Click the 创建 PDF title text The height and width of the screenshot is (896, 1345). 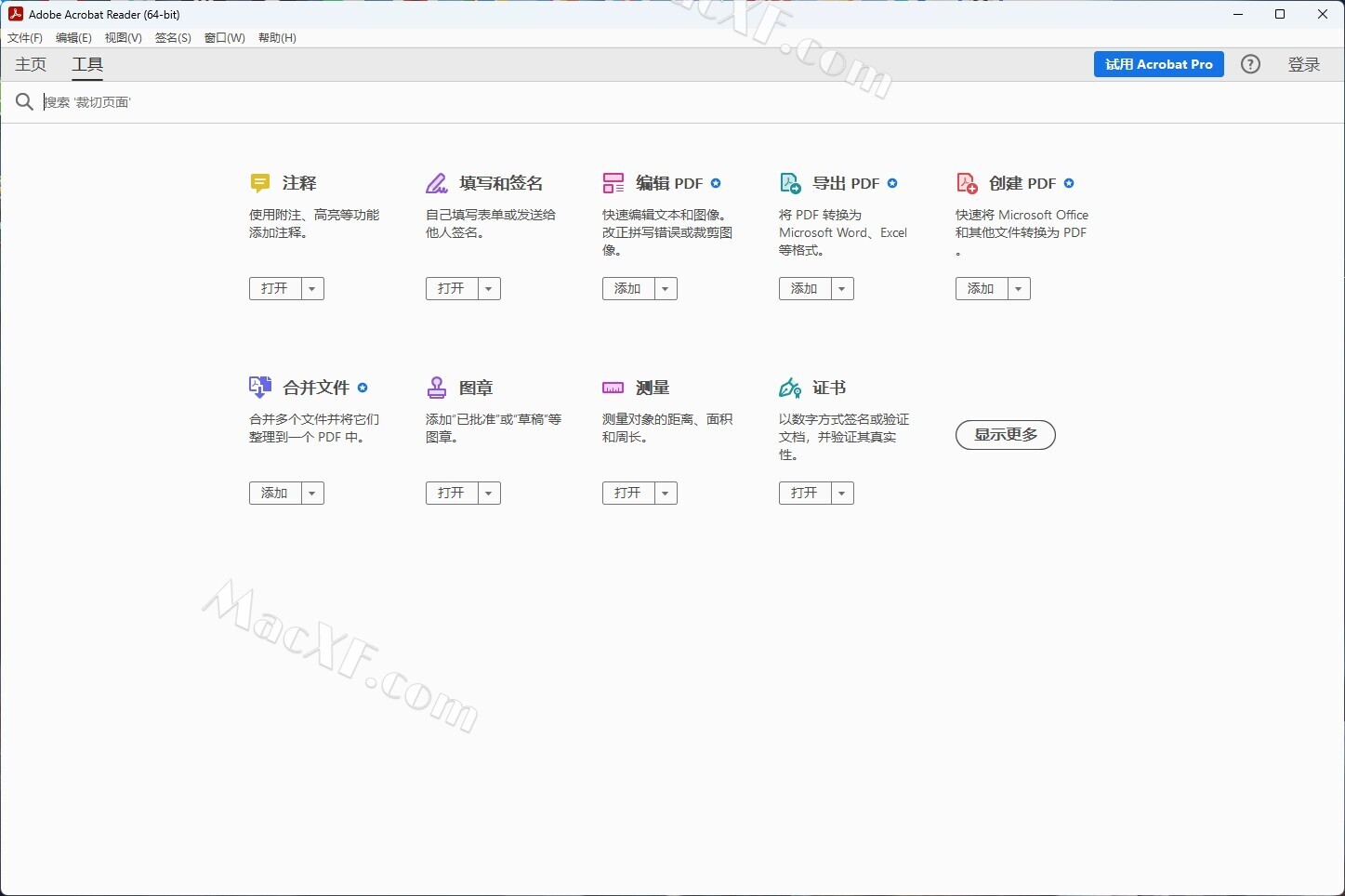[1022, 183]
